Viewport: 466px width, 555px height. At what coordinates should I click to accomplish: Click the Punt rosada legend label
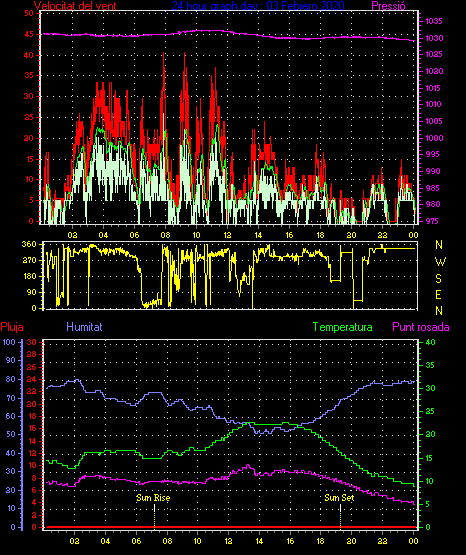pos(421,327)
